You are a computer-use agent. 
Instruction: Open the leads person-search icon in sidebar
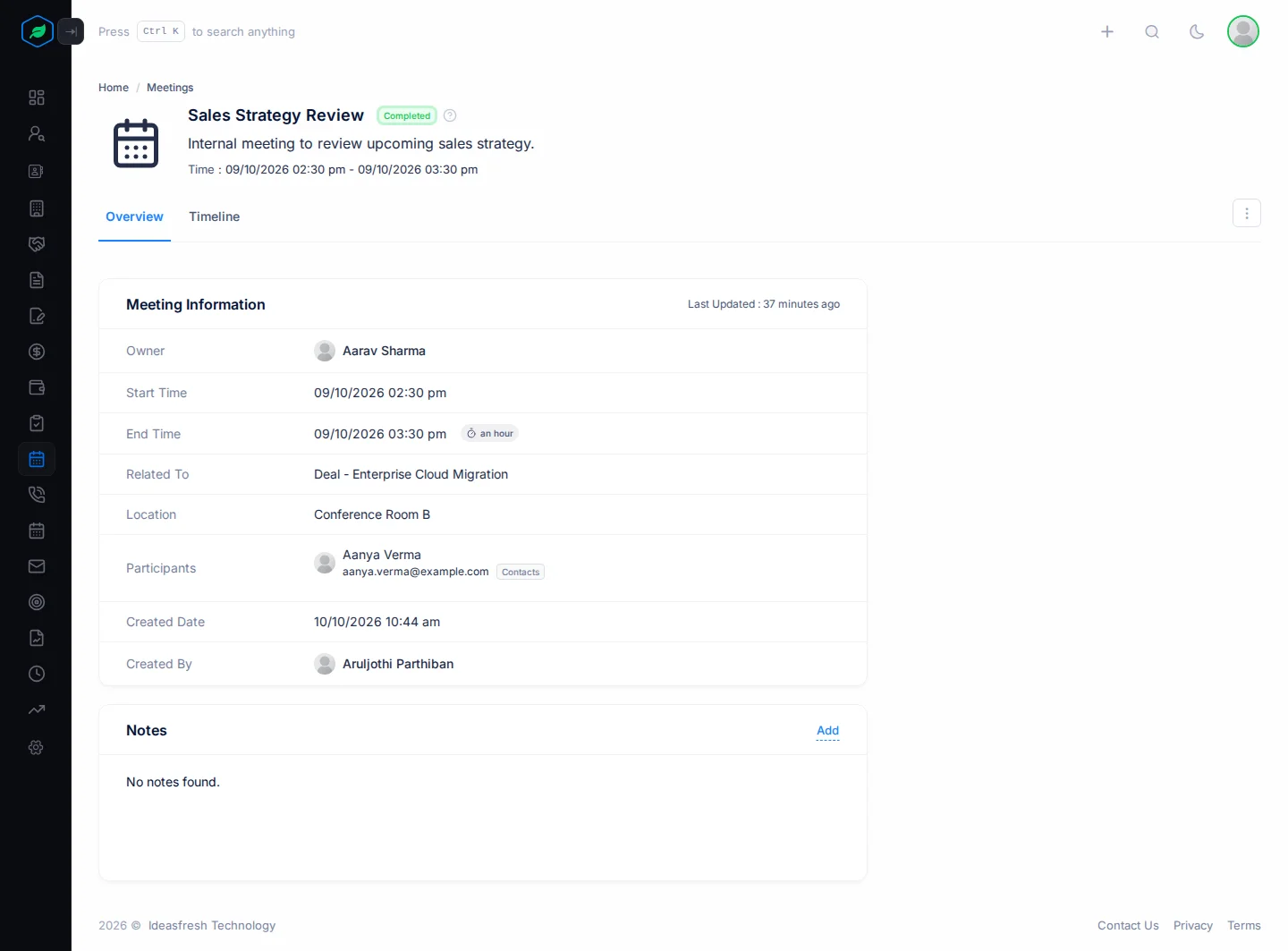[37, 134]
